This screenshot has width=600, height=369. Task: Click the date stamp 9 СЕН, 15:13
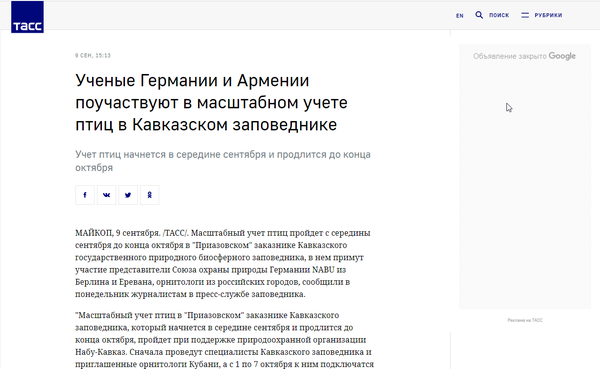tap(93, 56)
